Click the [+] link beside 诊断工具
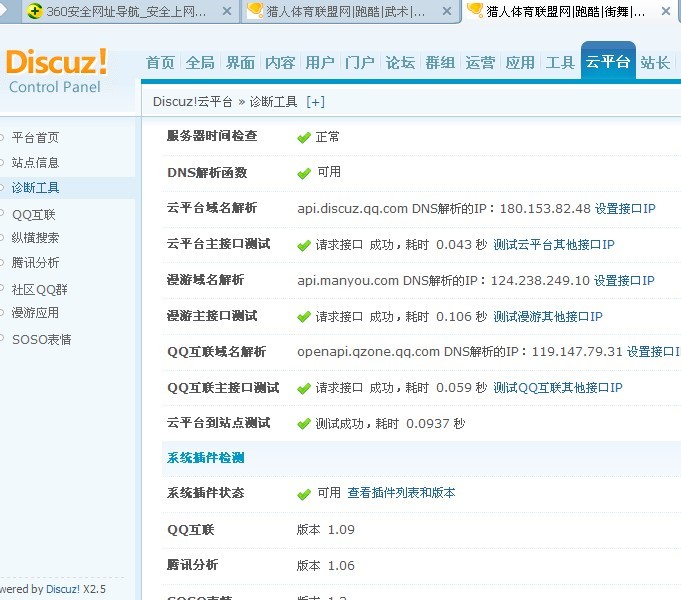Screen dimensions: 681x600 pos(315,102)
